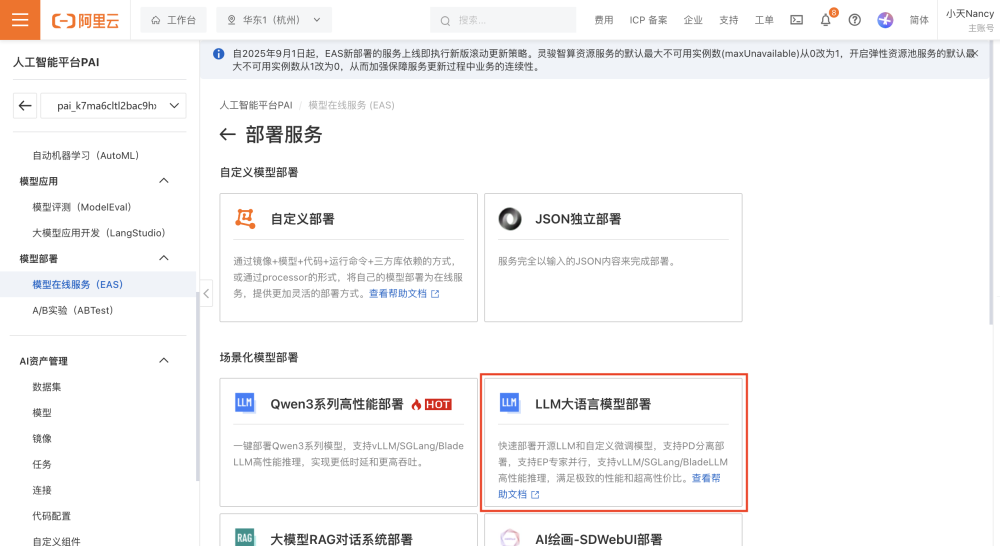
Task: Click the blue info icon in the banner
Action: click(218, 54)
